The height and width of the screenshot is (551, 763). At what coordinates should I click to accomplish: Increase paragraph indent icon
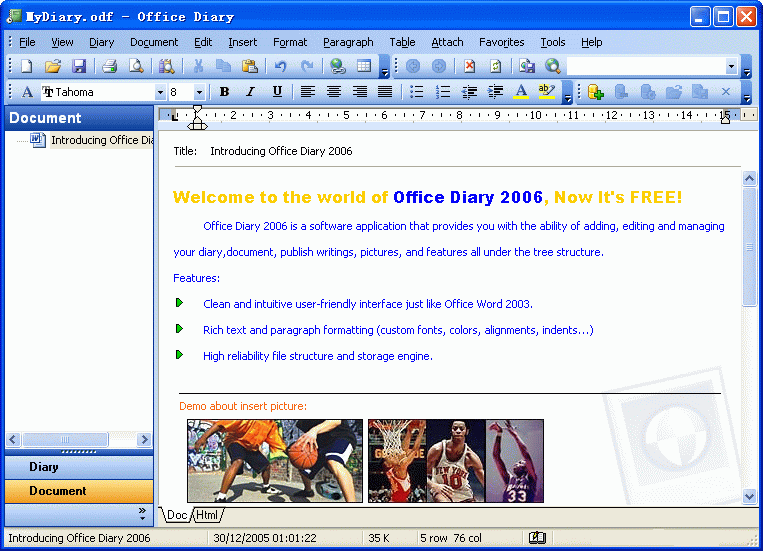tap(495, 92)
